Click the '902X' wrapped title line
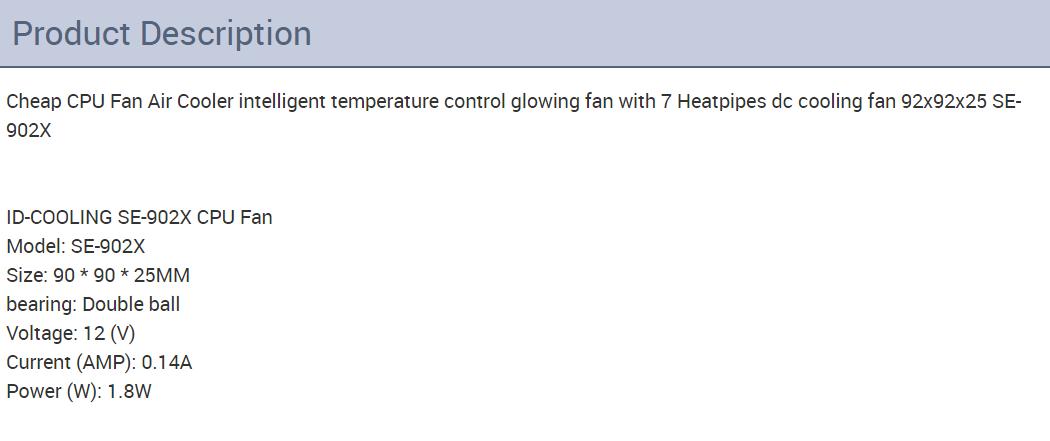The height and width of the screenshot is (441, 1050). coord(29,130)
